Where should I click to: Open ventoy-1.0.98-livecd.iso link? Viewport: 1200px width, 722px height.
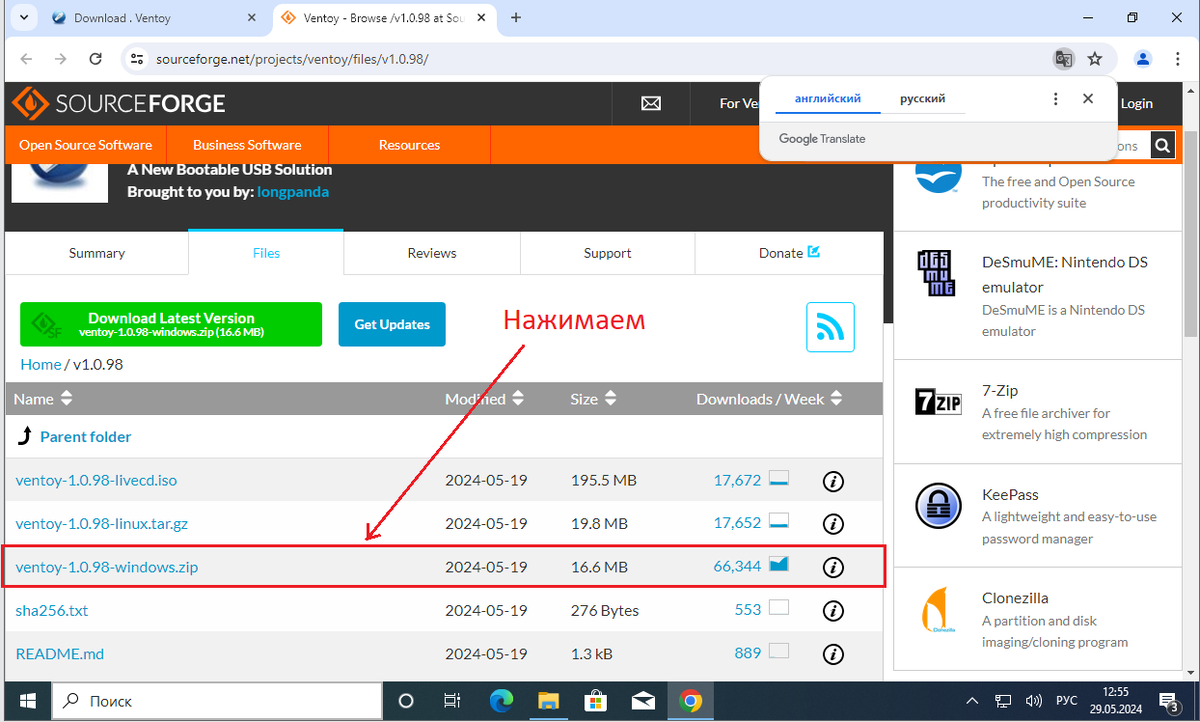click(x=96, y=480)
